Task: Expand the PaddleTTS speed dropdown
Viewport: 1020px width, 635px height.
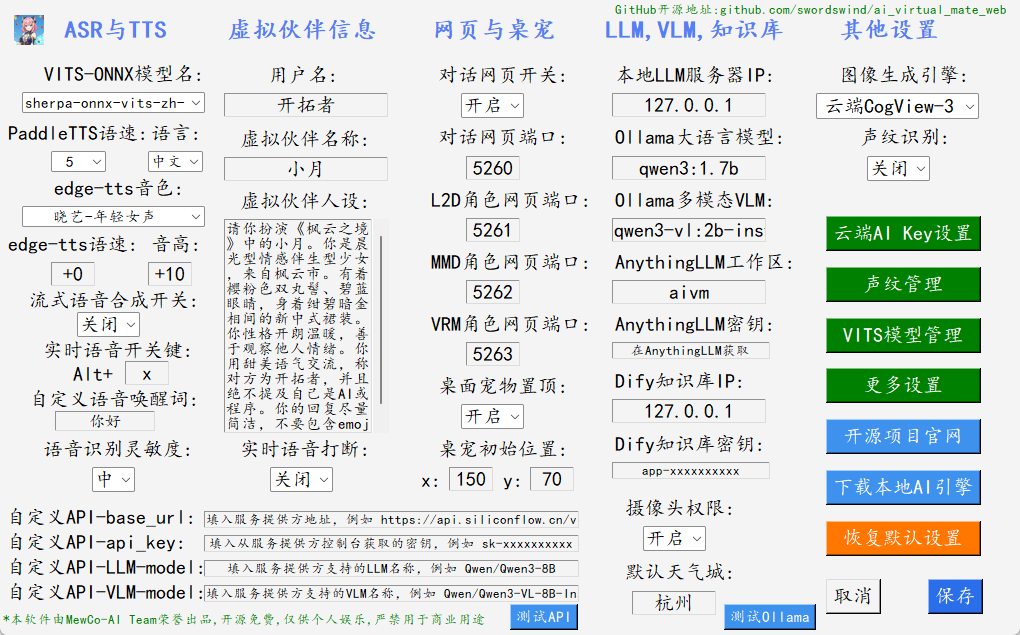Action: coord(78,161)
